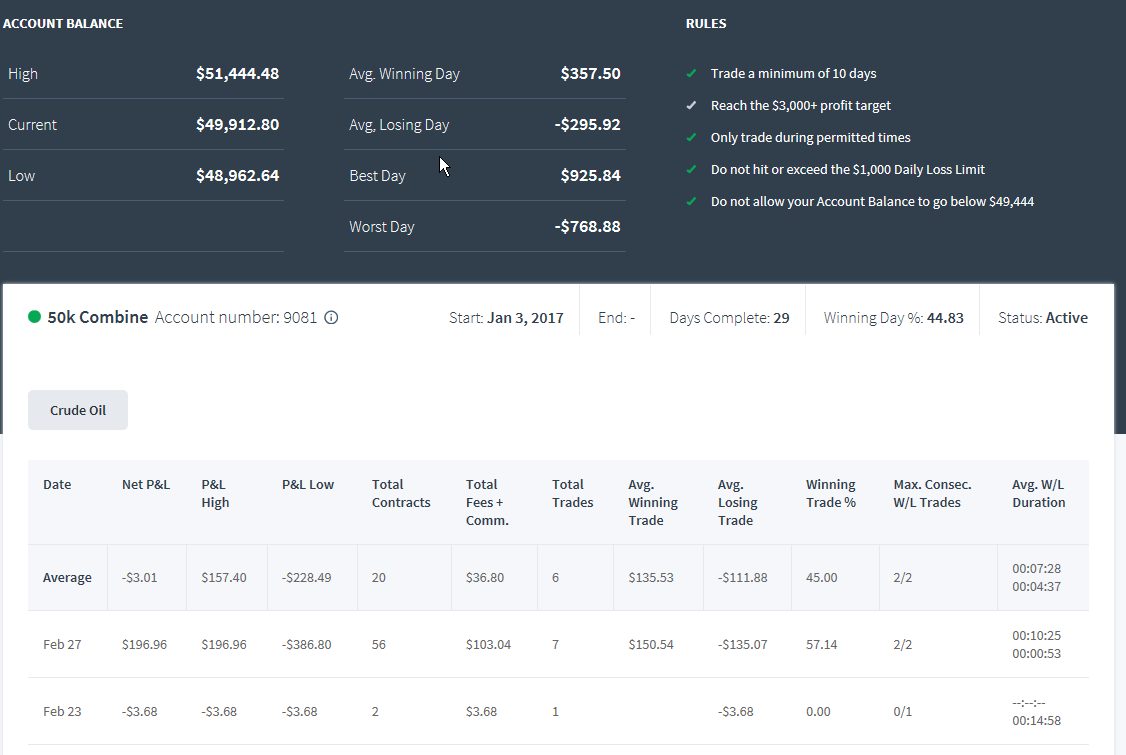Click checkmark beside Daily Loss Limit rule
Viewport: 1126px width, 755px height.
coord(692,170)
